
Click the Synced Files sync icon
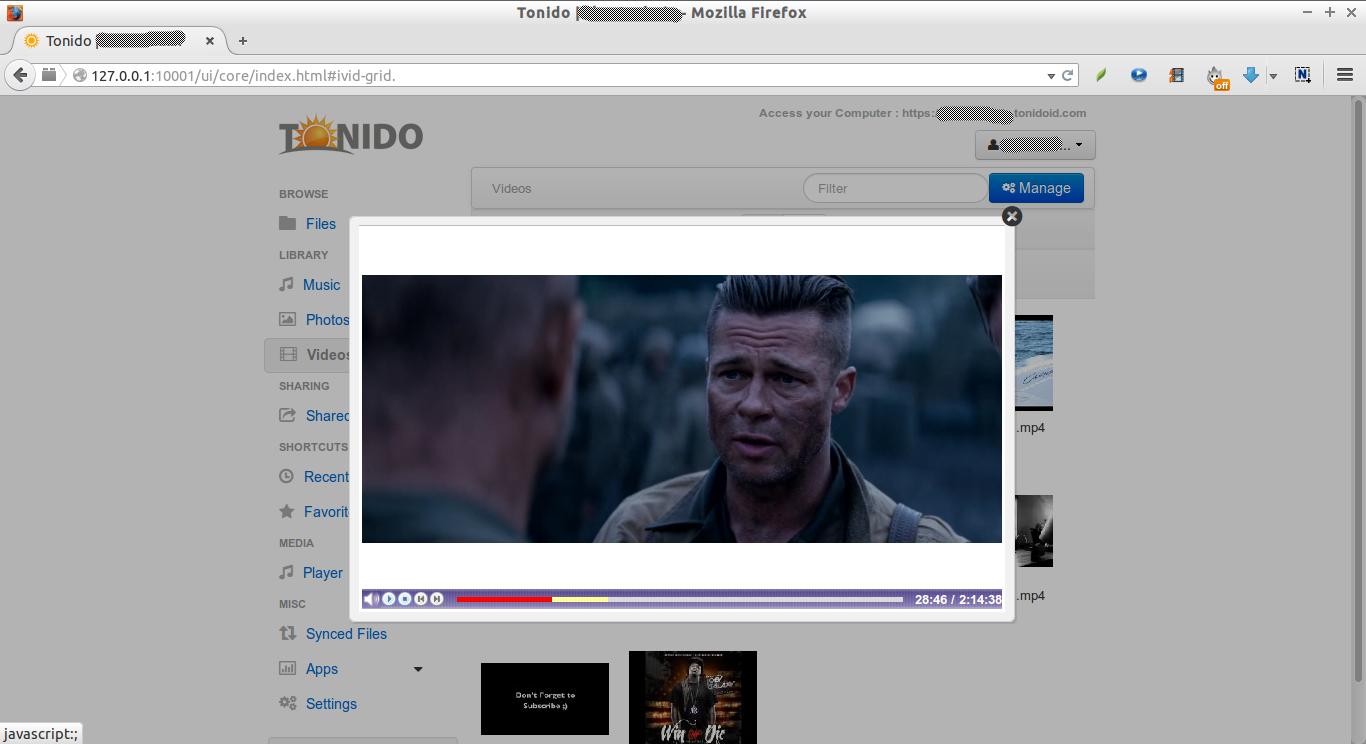tap(287, 633)
